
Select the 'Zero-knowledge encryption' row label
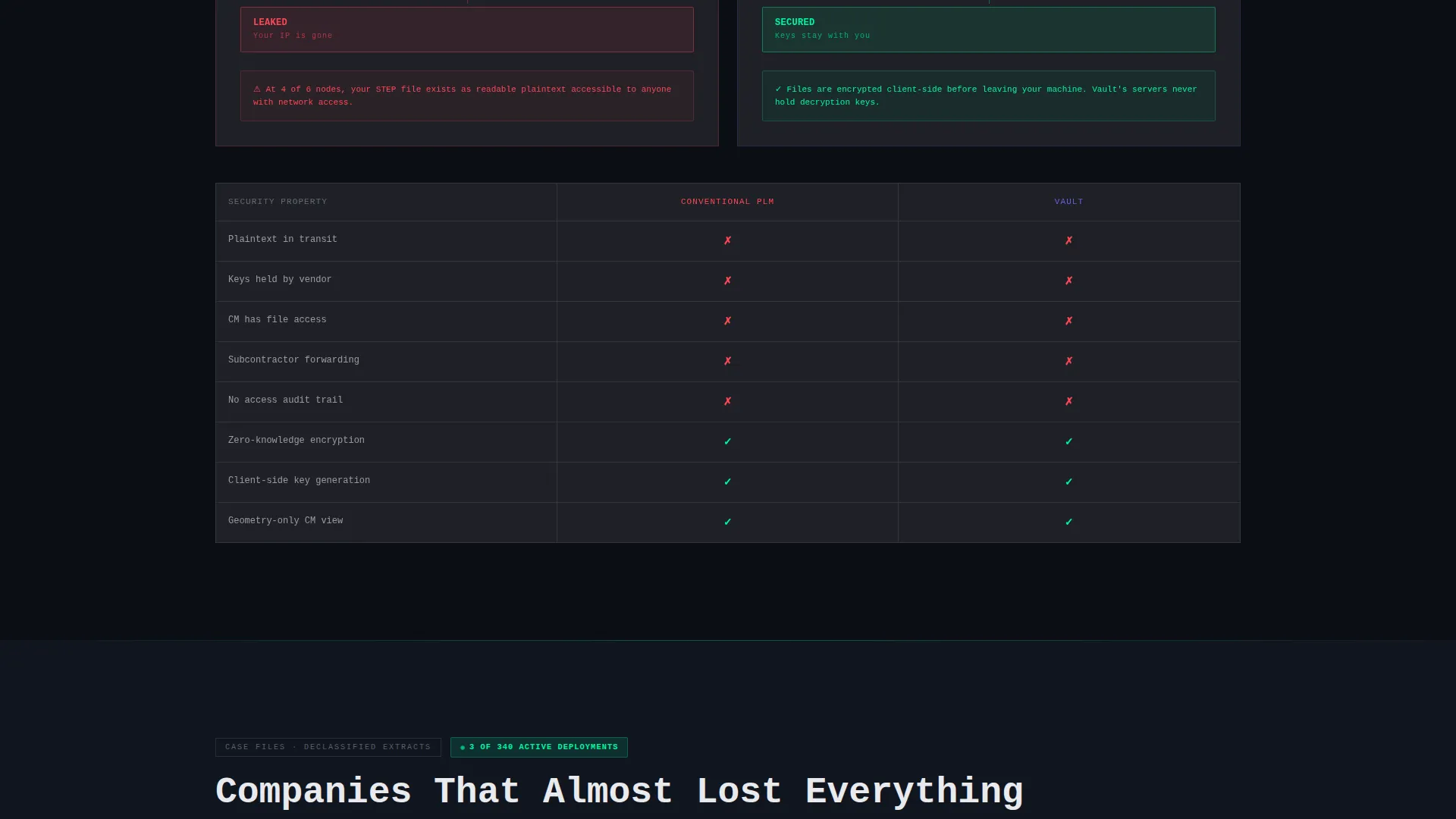[x=296, y=440]
